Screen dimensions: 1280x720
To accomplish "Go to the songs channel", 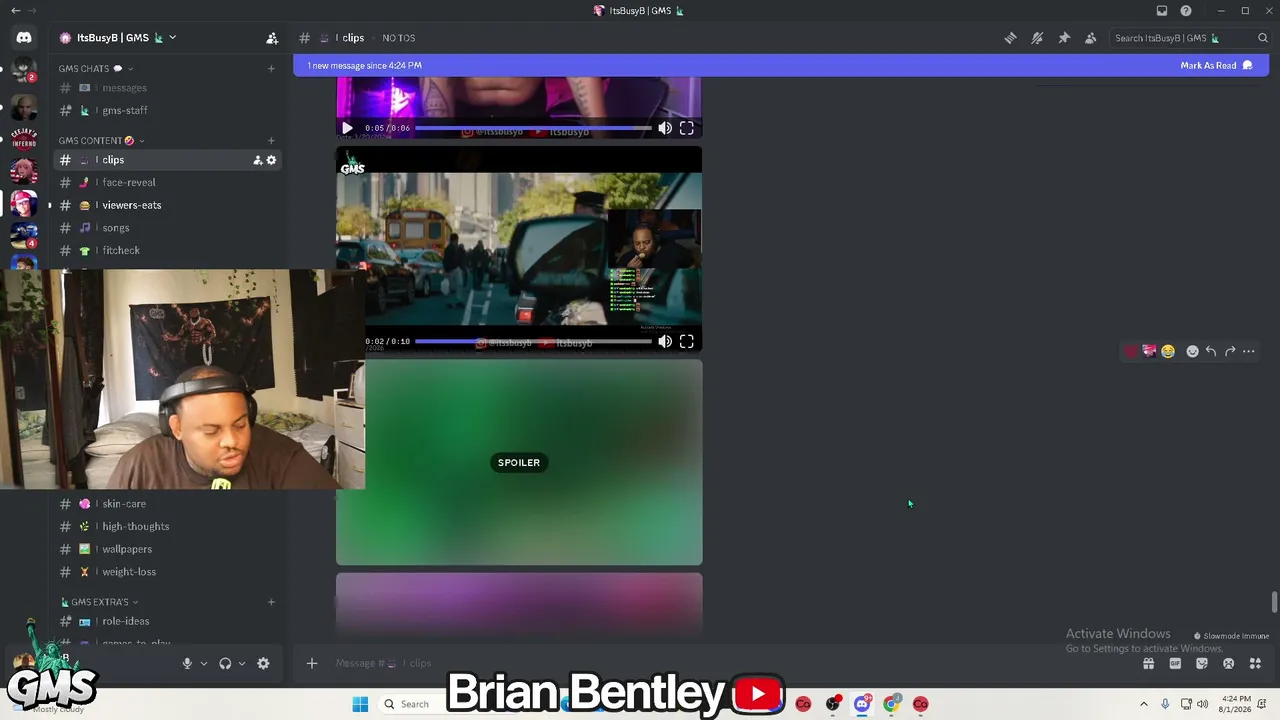I will (x=168, y=228).
